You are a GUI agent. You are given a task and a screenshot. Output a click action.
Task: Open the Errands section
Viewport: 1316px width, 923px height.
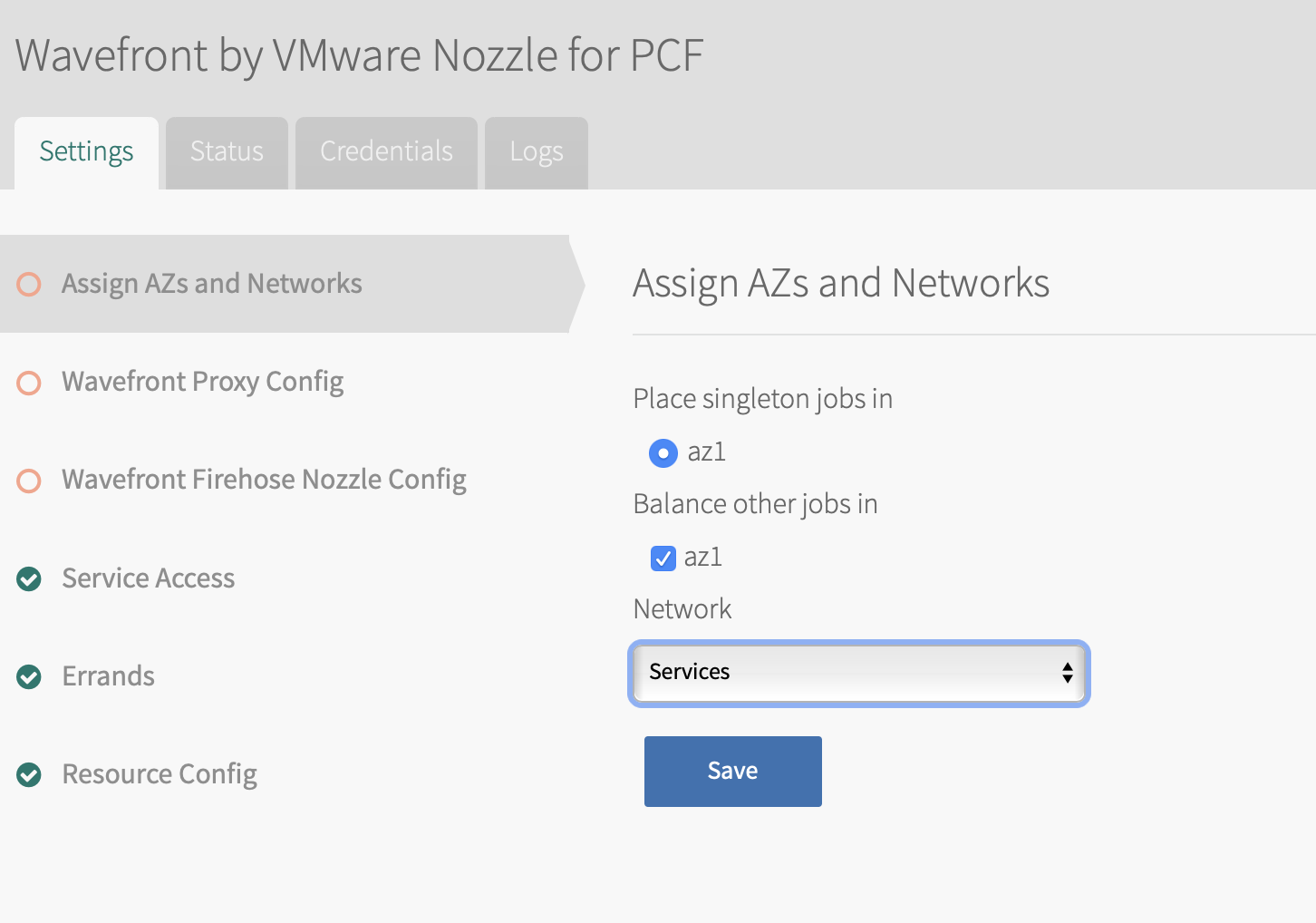click(108, 676)
